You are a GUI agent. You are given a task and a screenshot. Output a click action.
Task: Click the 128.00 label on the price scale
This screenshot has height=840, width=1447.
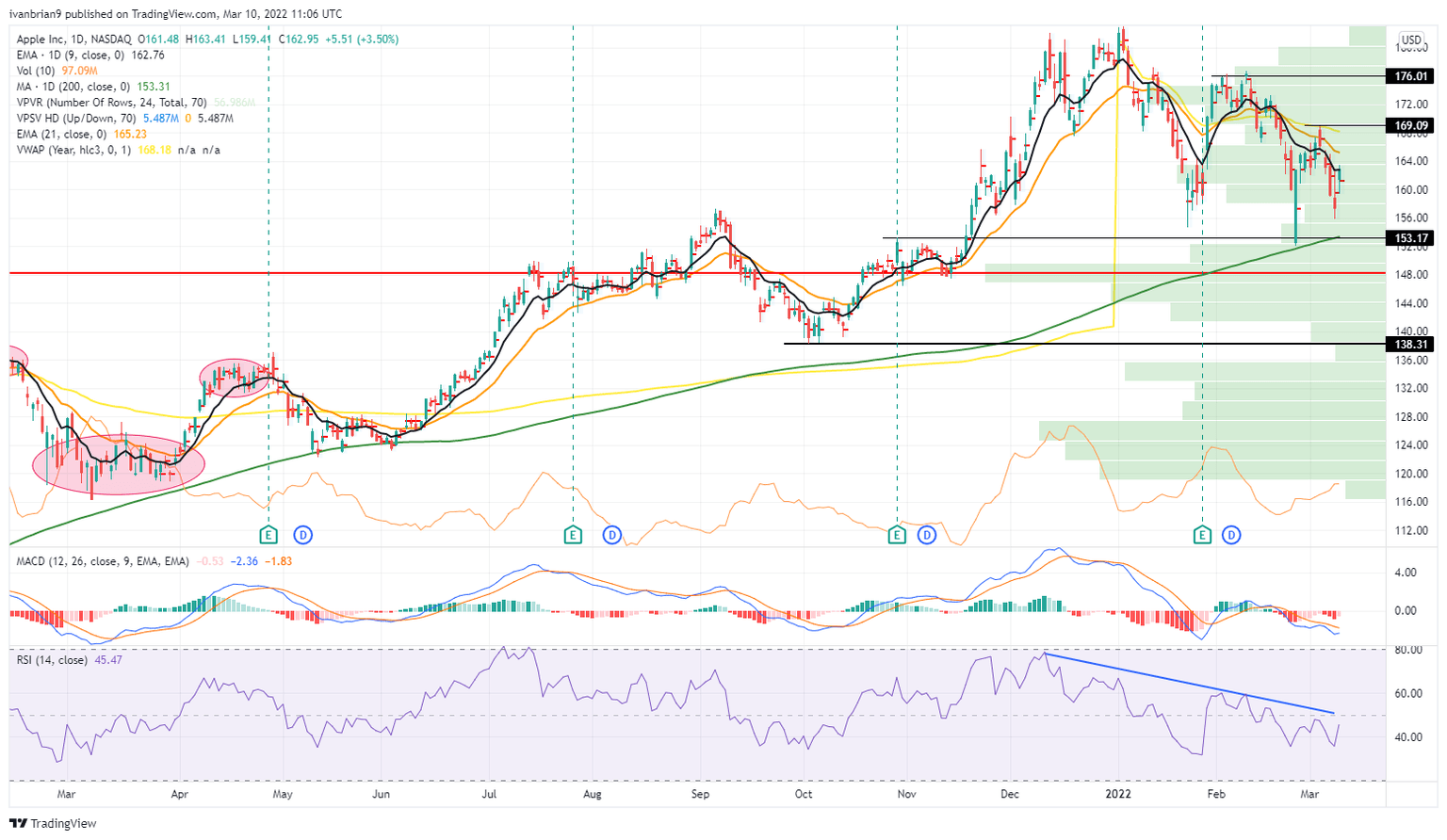(x=1410, y=417)
